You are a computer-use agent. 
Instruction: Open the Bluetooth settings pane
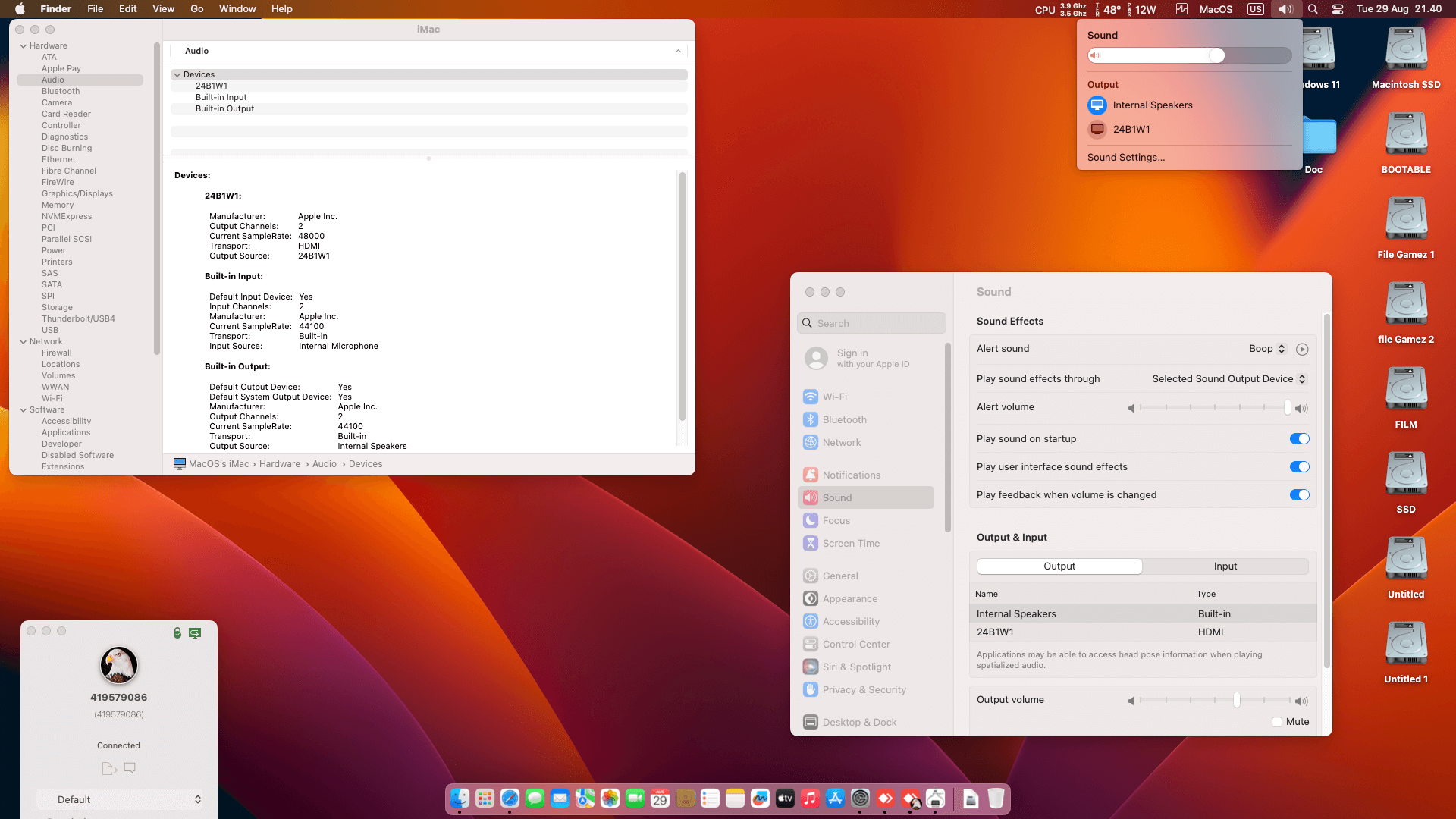(x=844, y=420)
